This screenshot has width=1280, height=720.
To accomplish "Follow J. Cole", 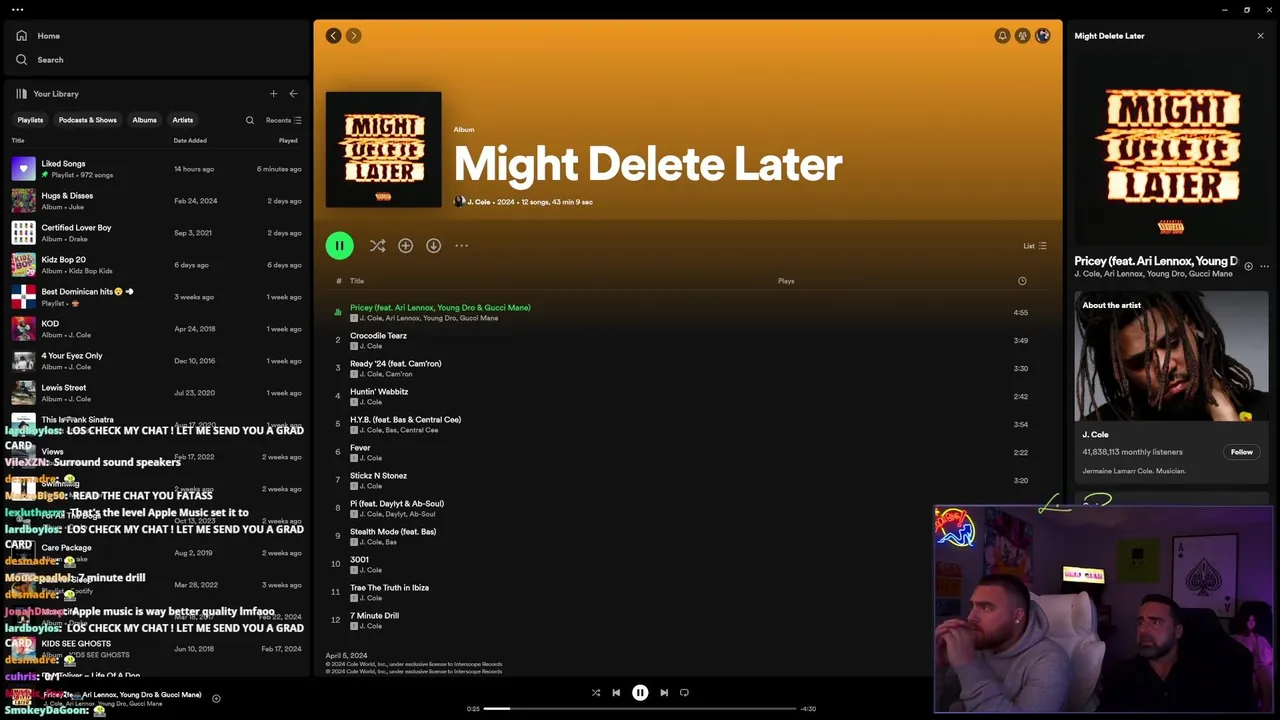I will point(1241,452).
